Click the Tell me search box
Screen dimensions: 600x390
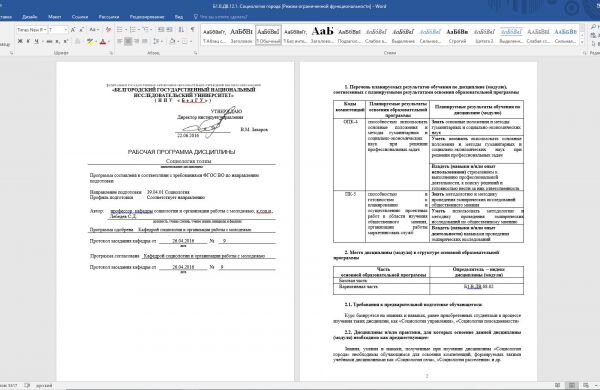click(221, 17)
